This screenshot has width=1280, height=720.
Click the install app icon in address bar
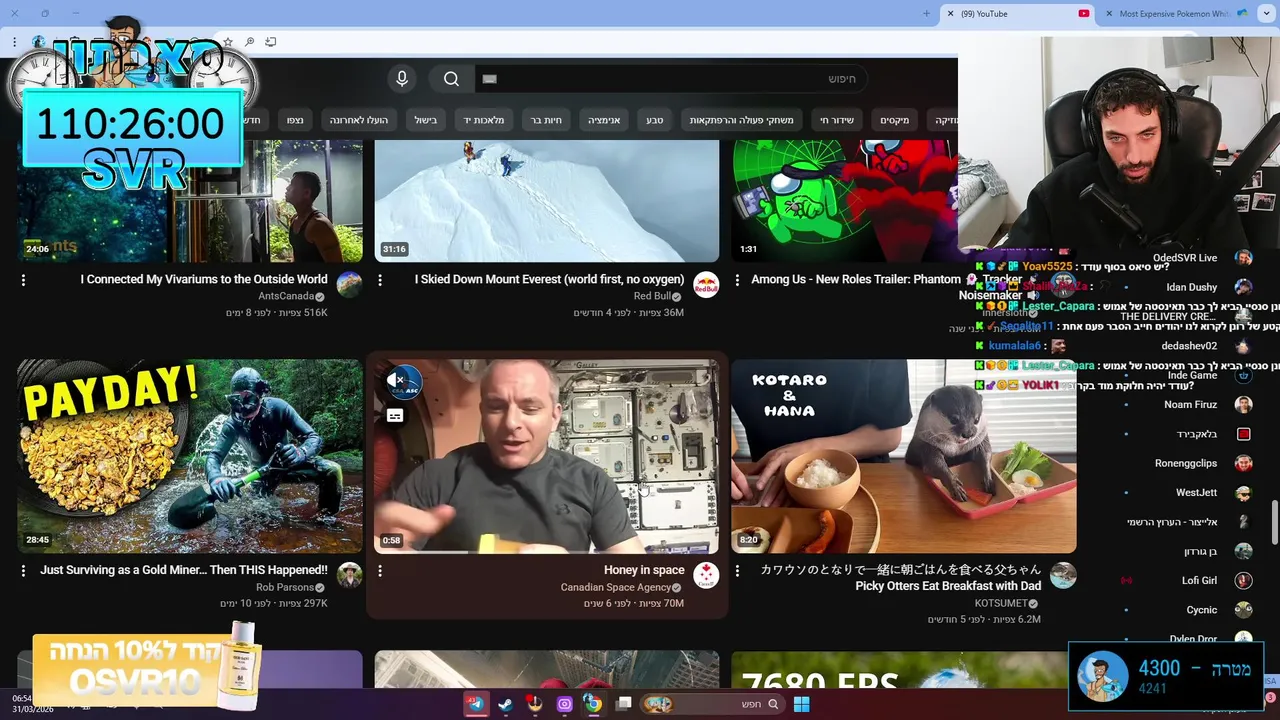click(270, 42)
